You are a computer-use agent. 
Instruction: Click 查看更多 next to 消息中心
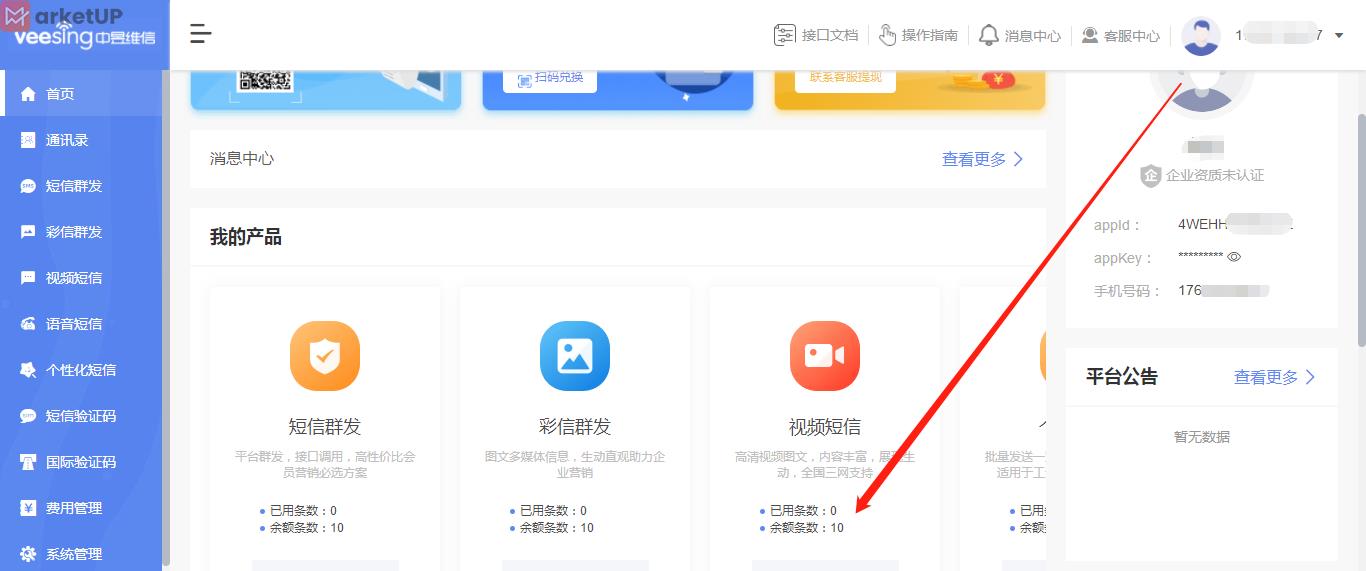[983, 159]
